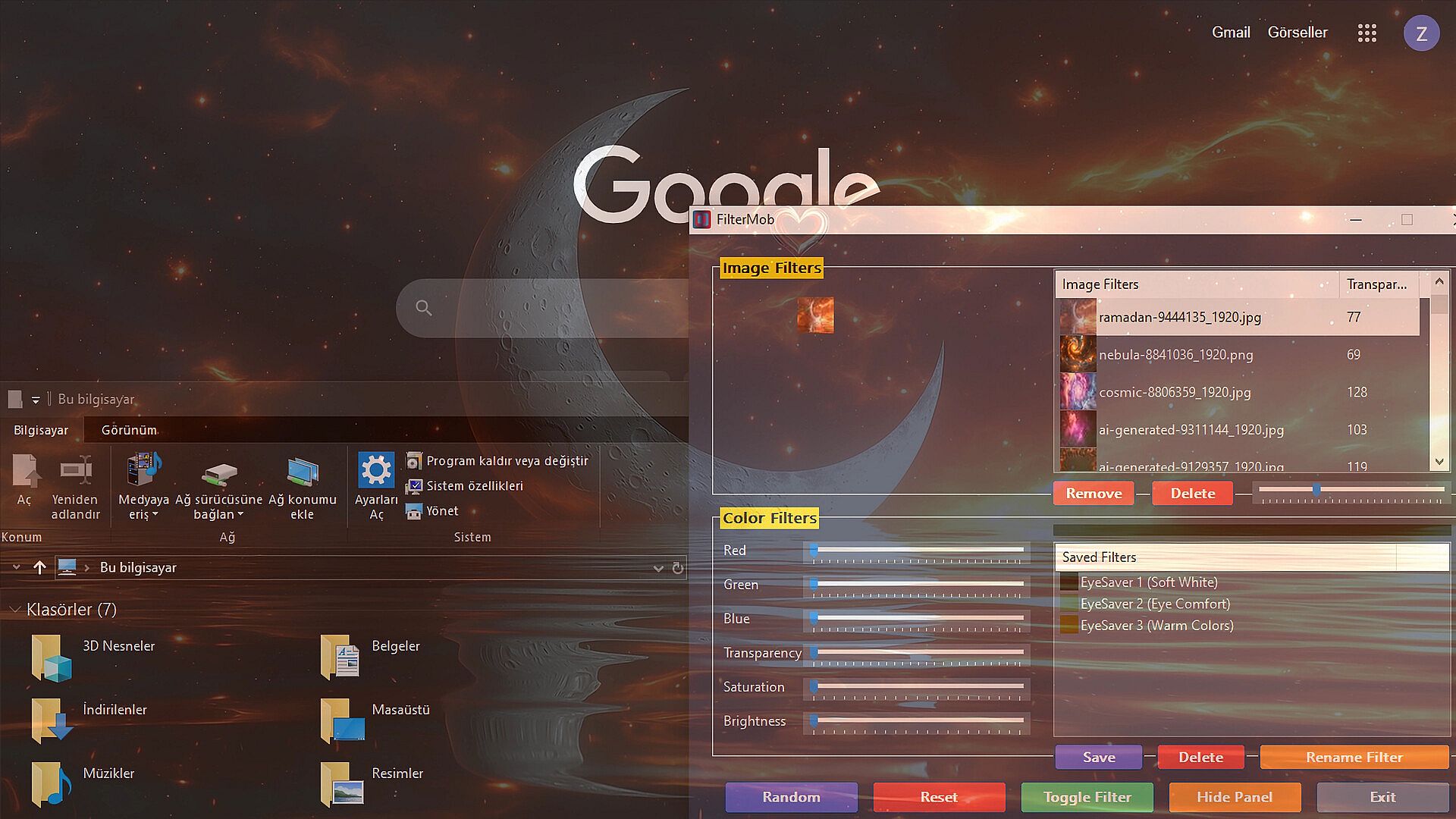Image resolution: width=1456 pixels, height=819 pixels.
Task: Open Settings gear icon (Ayarları Aç)
Action: tap(376, 470)
